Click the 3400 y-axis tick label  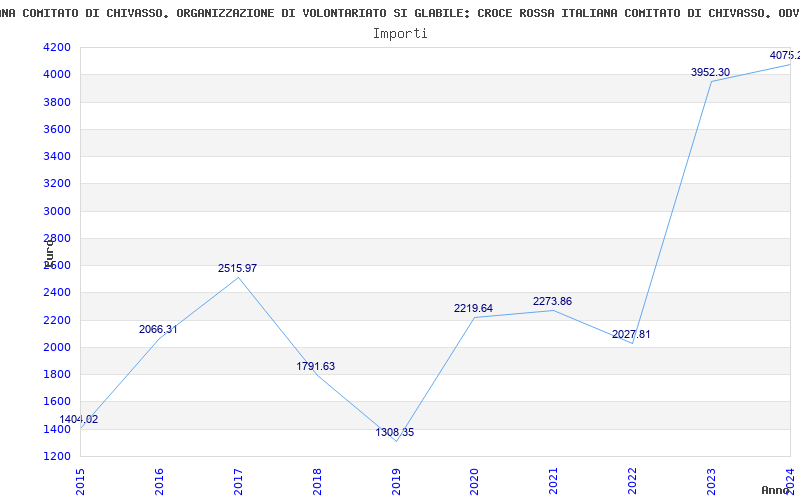57,156
